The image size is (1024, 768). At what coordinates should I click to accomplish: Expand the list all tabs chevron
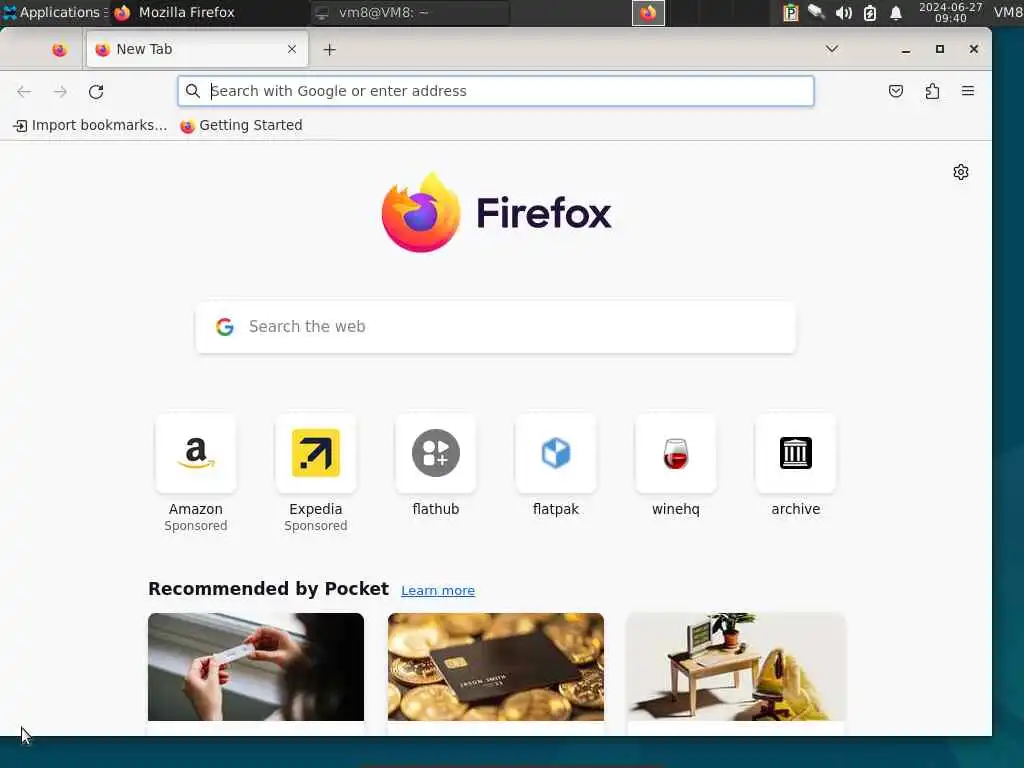tap(831, 49)
